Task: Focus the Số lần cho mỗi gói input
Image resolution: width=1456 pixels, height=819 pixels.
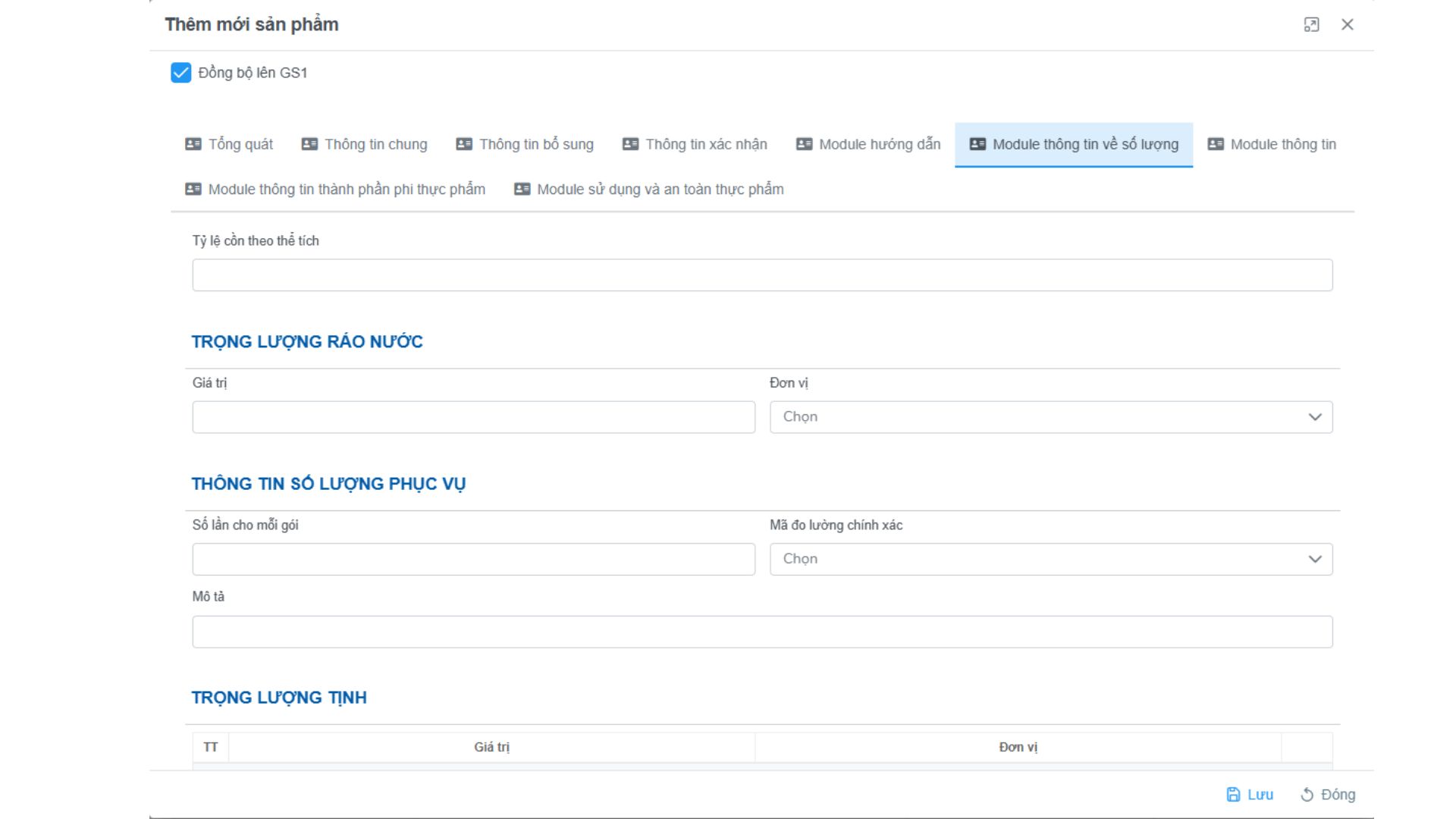Action: point(473,559)
